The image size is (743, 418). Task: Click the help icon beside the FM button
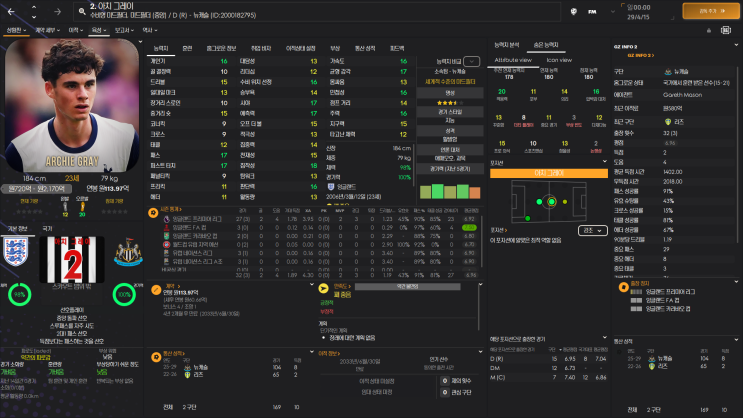573,12
